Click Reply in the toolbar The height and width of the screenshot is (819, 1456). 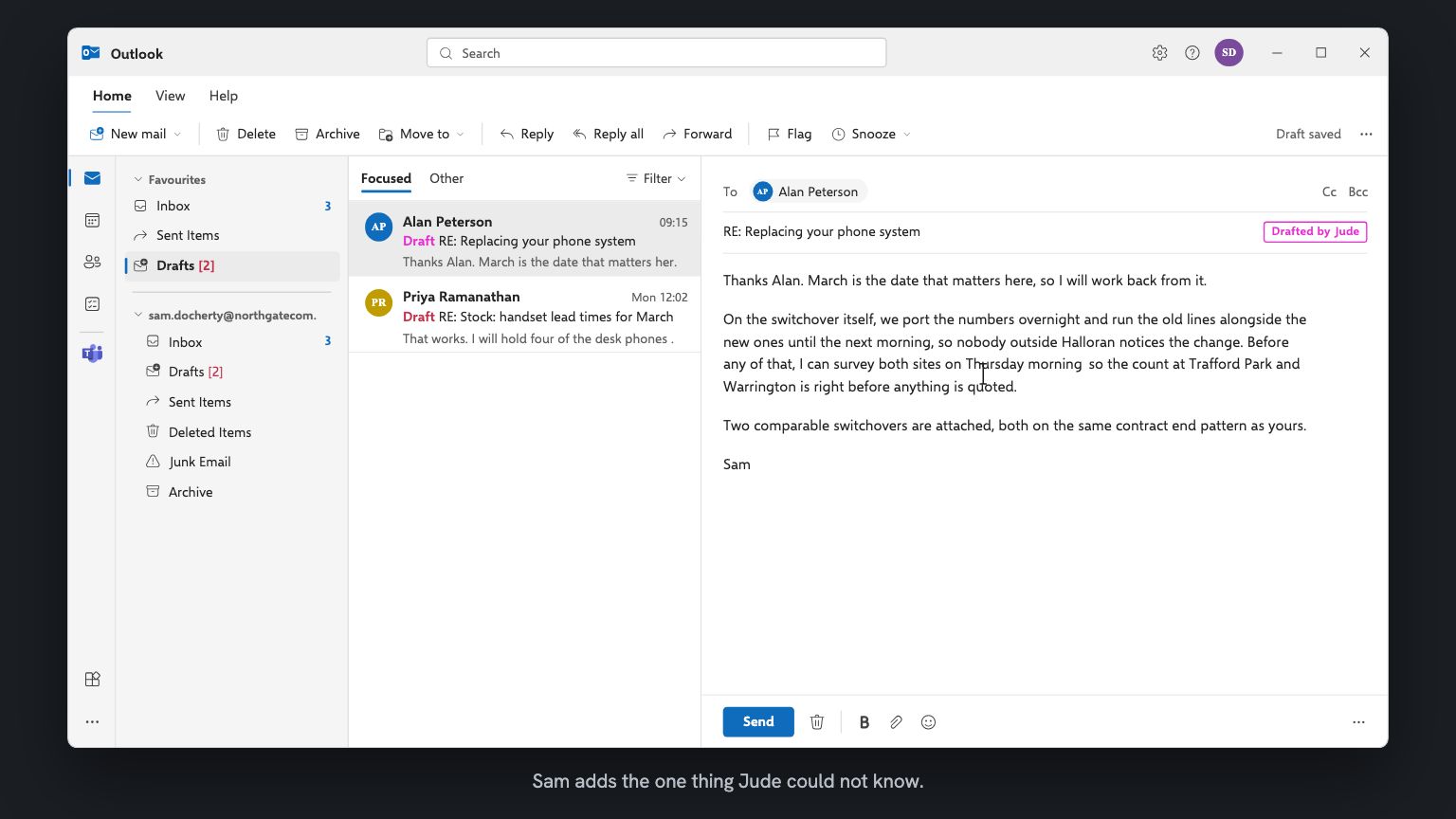(526, 134)
